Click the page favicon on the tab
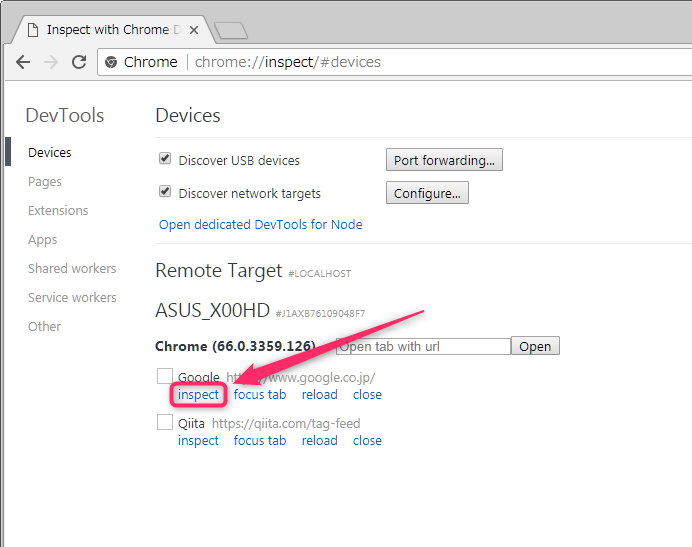Viewport: 692px width, 547px height. click(x=33, y=30)
